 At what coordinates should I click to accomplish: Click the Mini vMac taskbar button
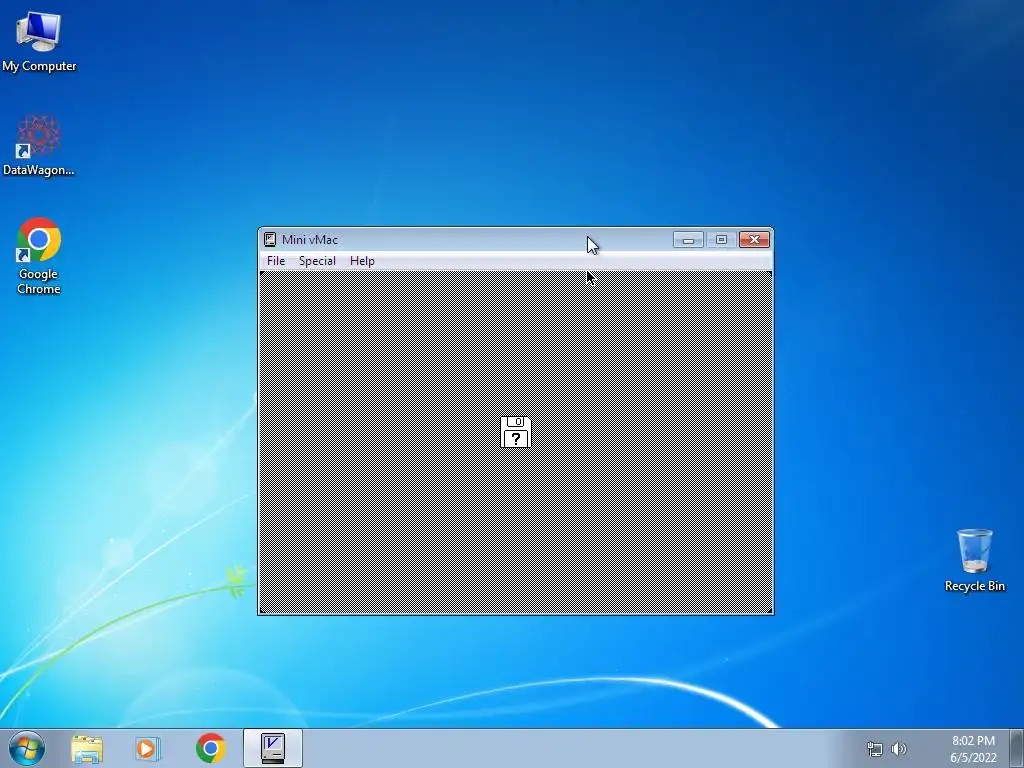273,748
